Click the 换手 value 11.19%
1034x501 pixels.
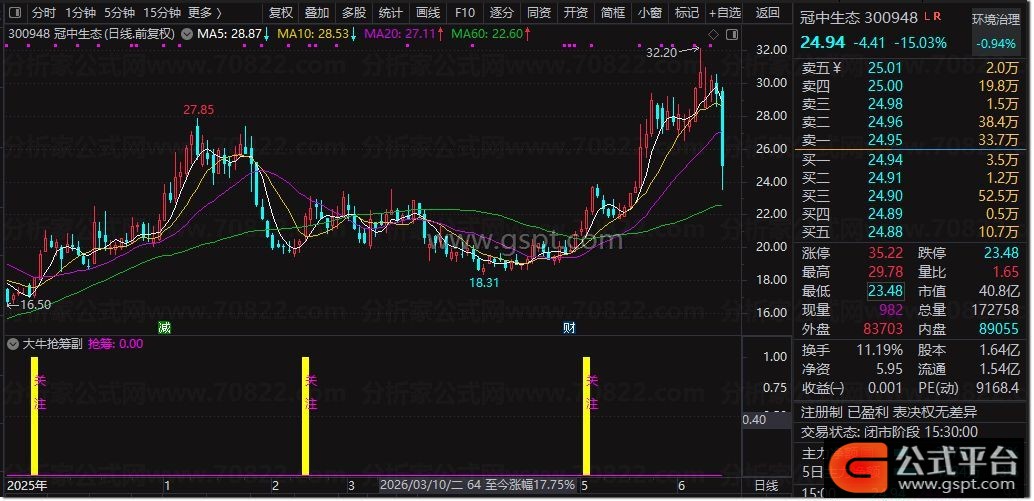tap(880, 350)
